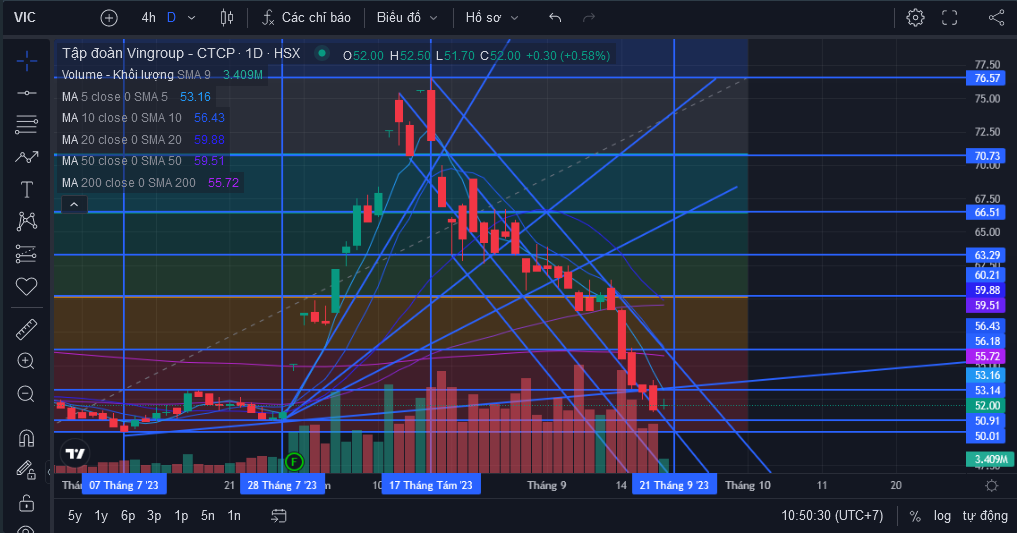Click the 52.00 current price label
The width and height of the screenshot is (1017, 533).
tap(987, 405)
